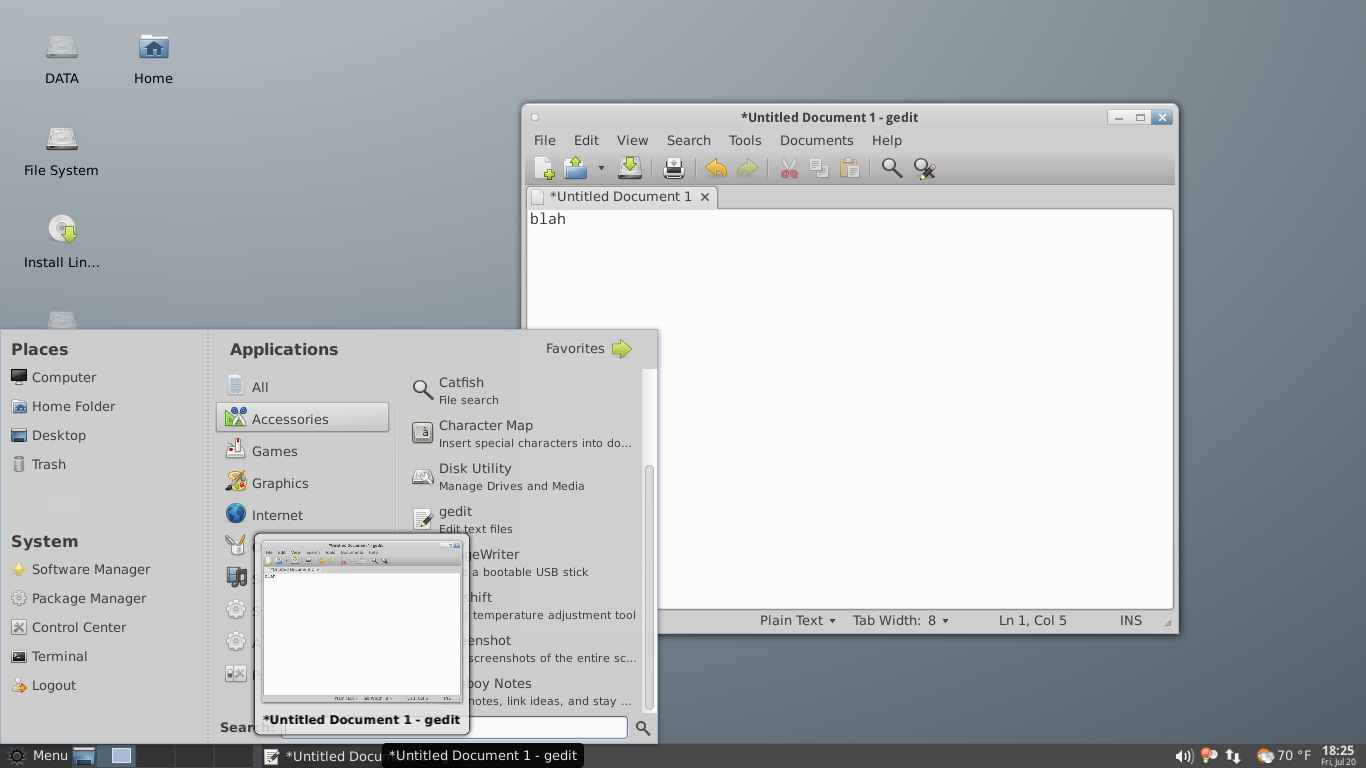
Task: Redo the last edit
Action: tap(747, 168)
